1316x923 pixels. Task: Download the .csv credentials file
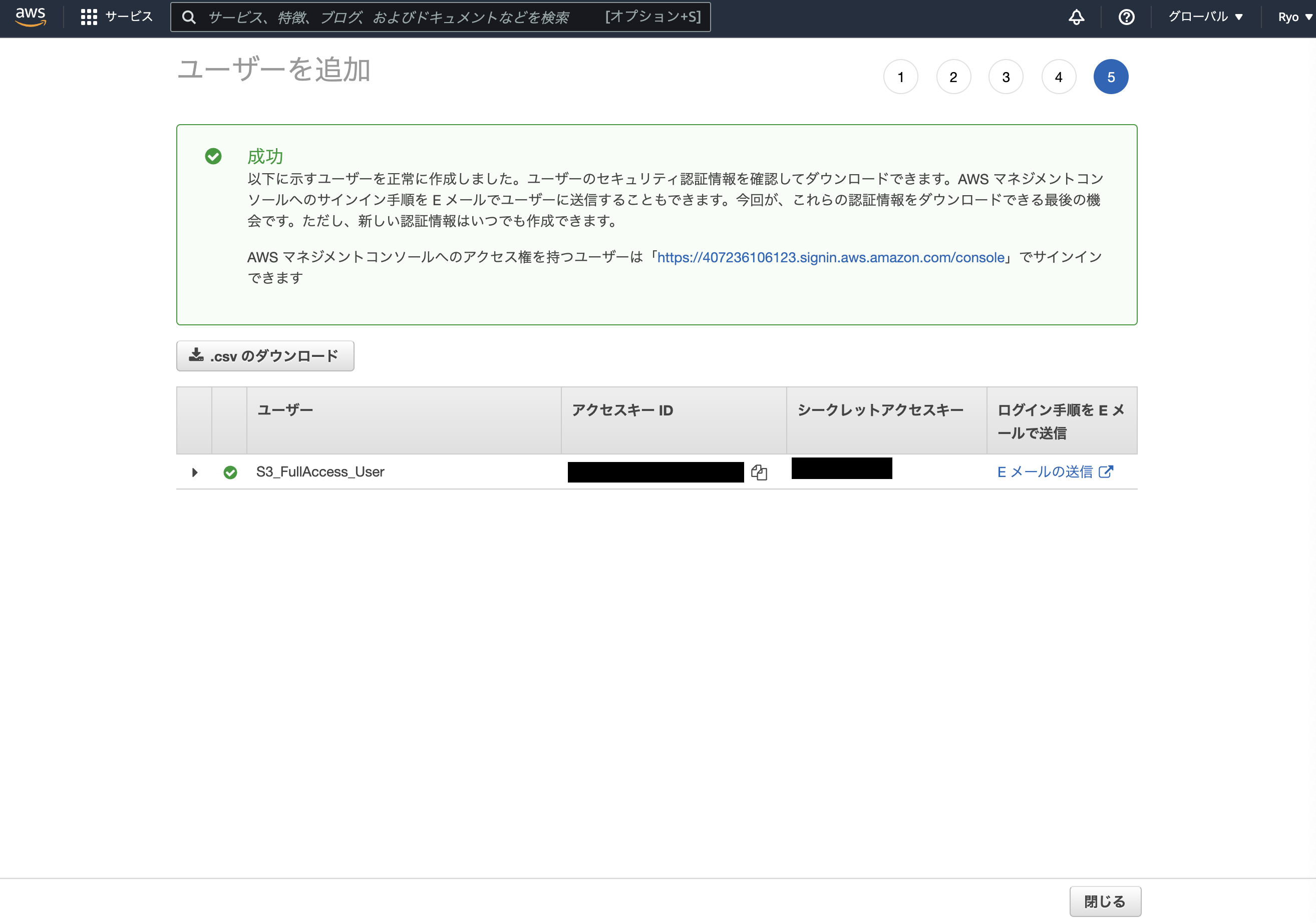tap(265, 356)
